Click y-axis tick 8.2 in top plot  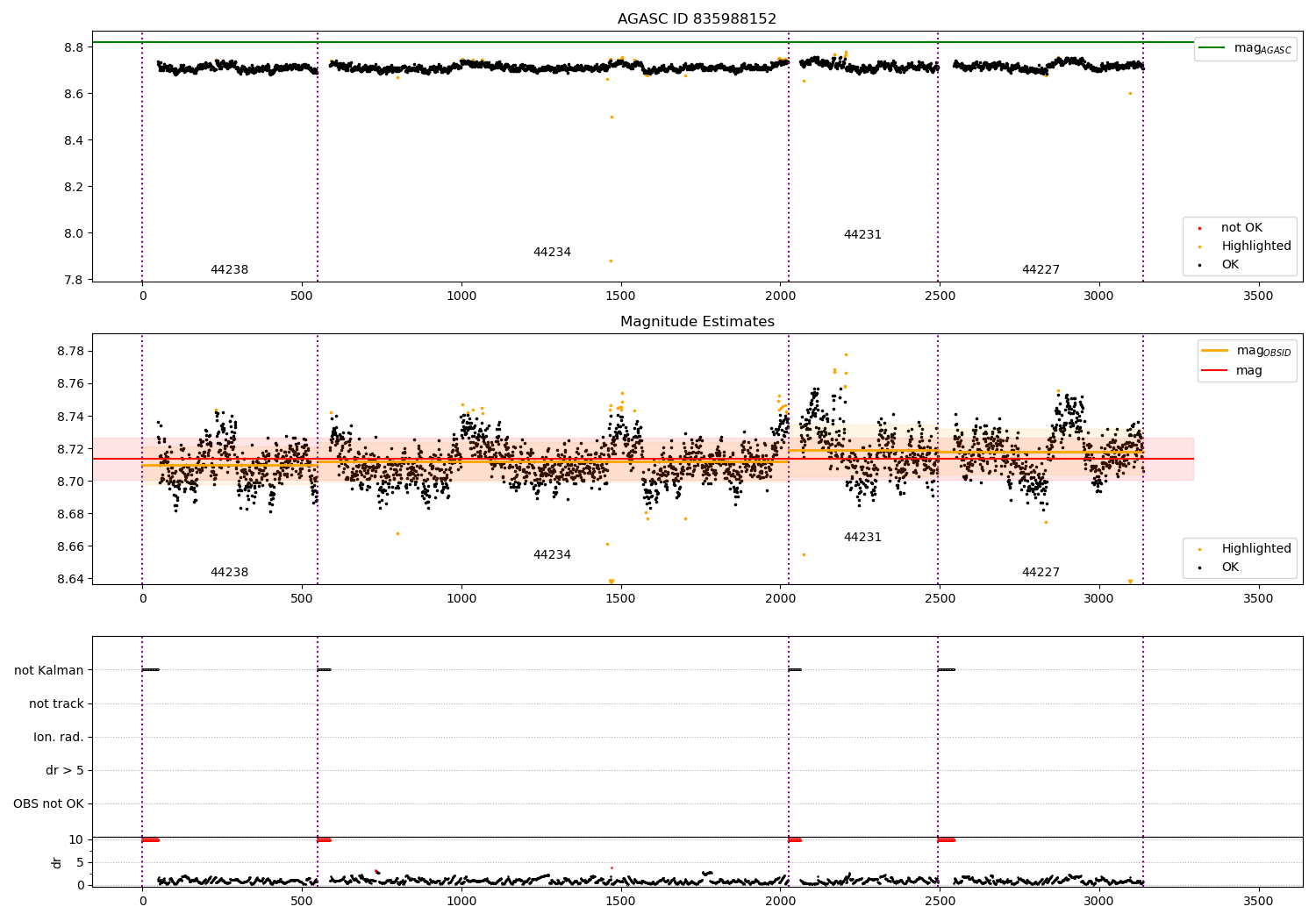[74, 187]
